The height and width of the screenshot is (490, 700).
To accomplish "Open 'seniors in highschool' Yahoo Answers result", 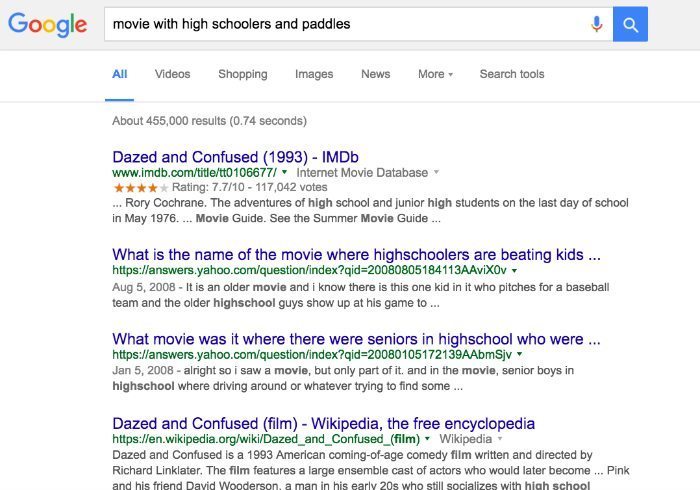I will point(356,339).
